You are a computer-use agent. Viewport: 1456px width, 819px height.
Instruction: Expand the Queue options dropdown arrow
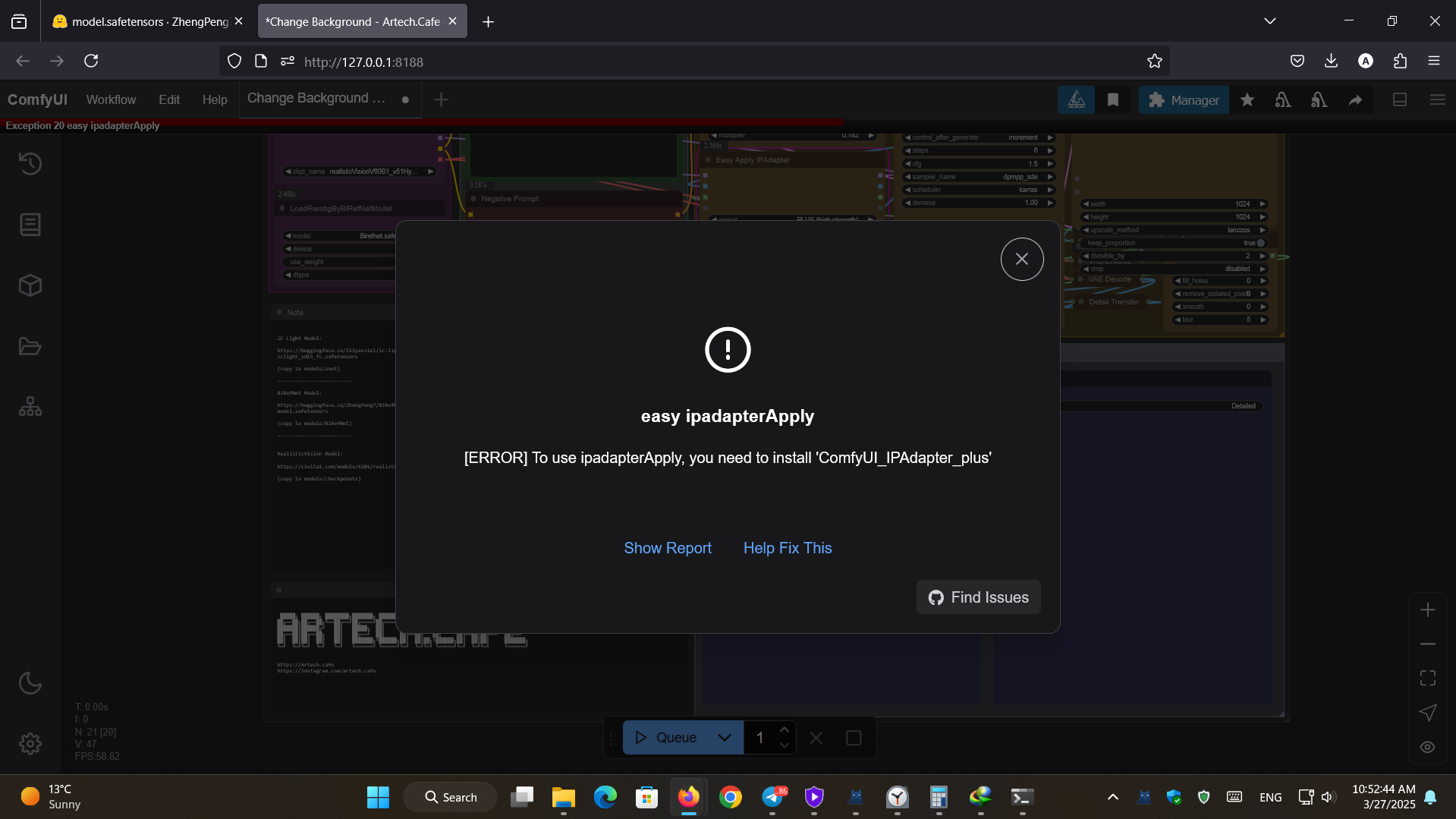tap(724, 738)
